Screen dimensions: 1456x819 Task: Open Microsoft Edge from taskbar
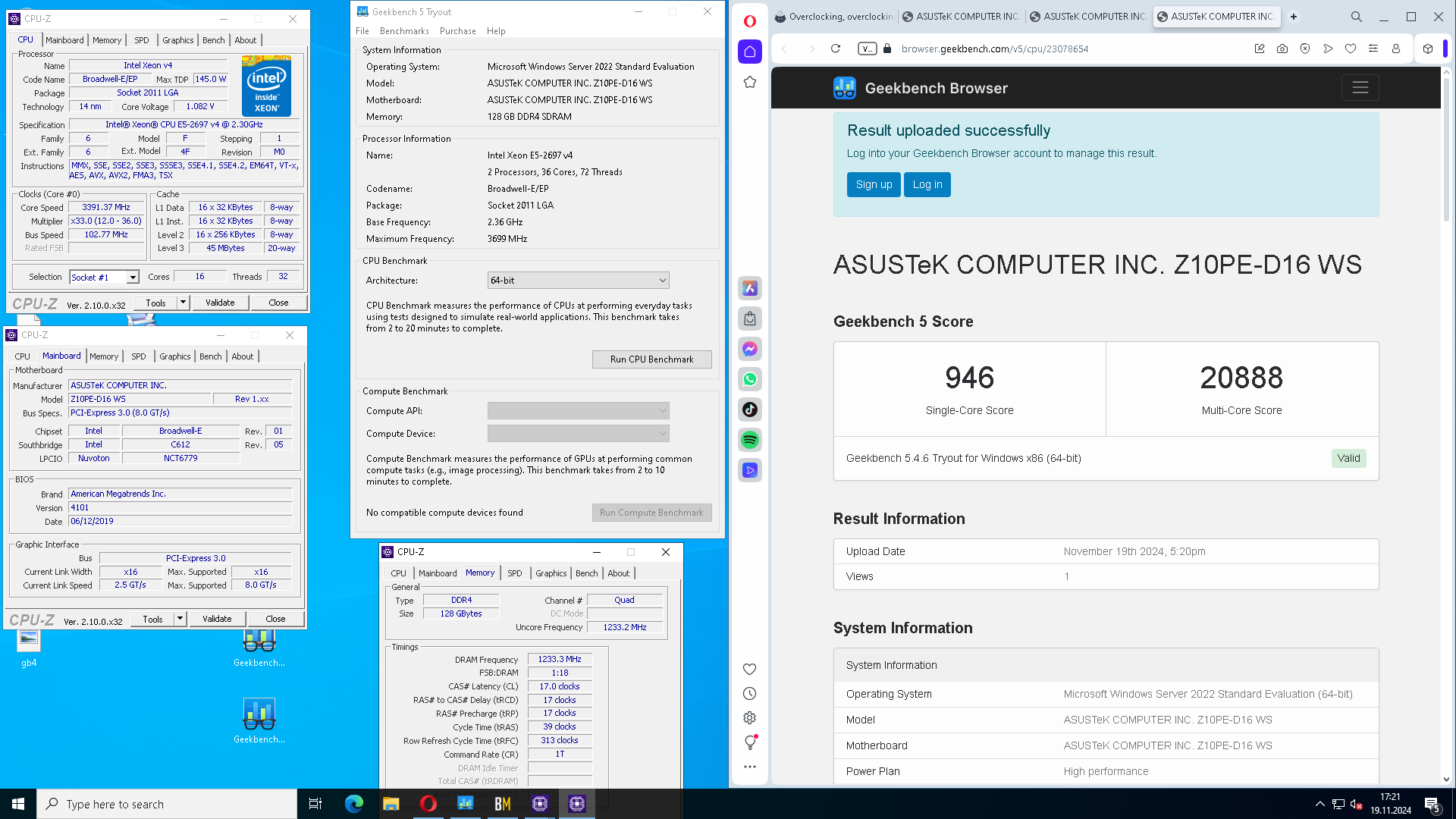click(x=353, y=804)
